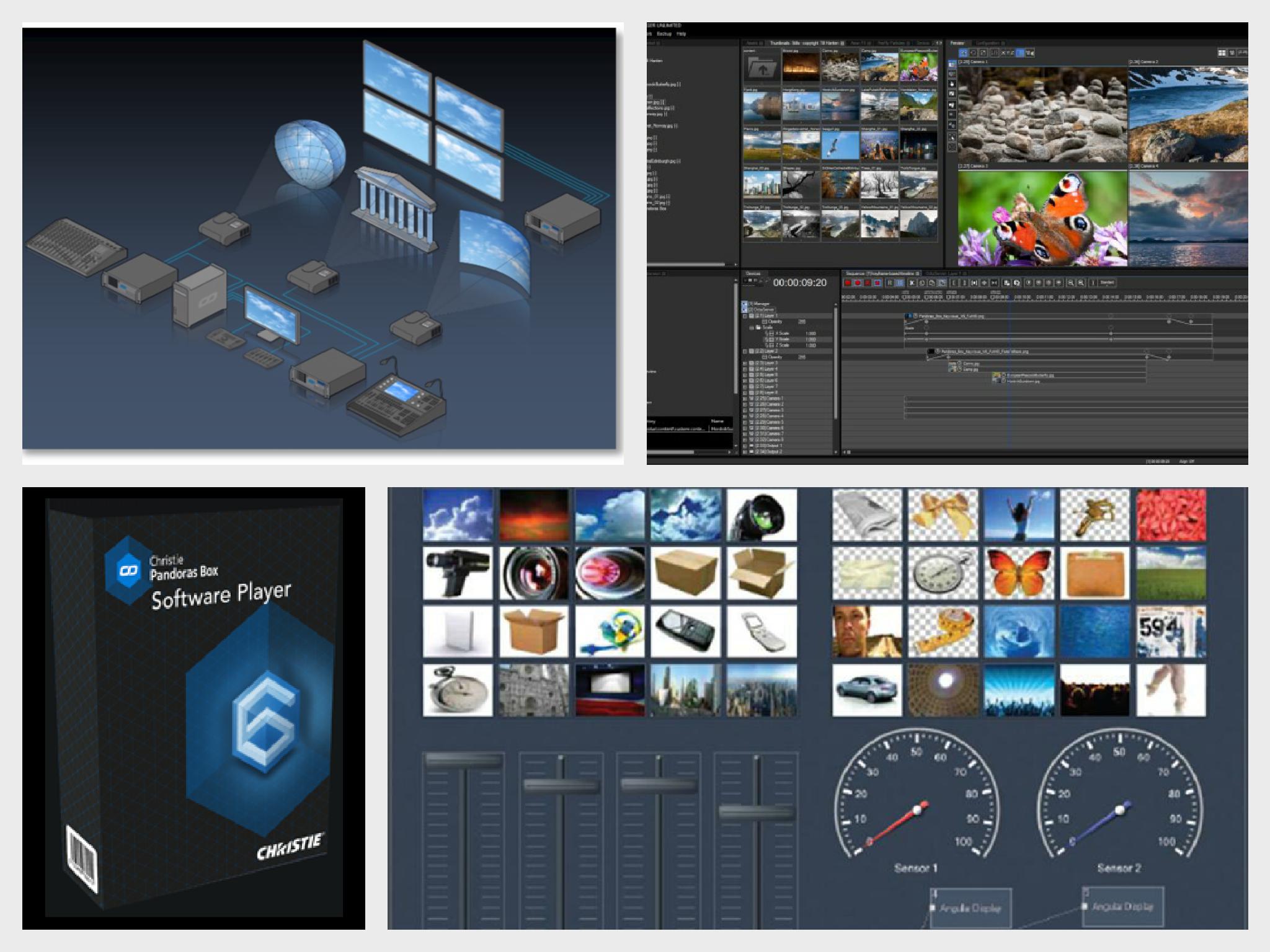This screenshot has width=1270, height=952.
Task: Click the 594 numbers image button
Action: pyautogui.click(x=1171, y=632)
